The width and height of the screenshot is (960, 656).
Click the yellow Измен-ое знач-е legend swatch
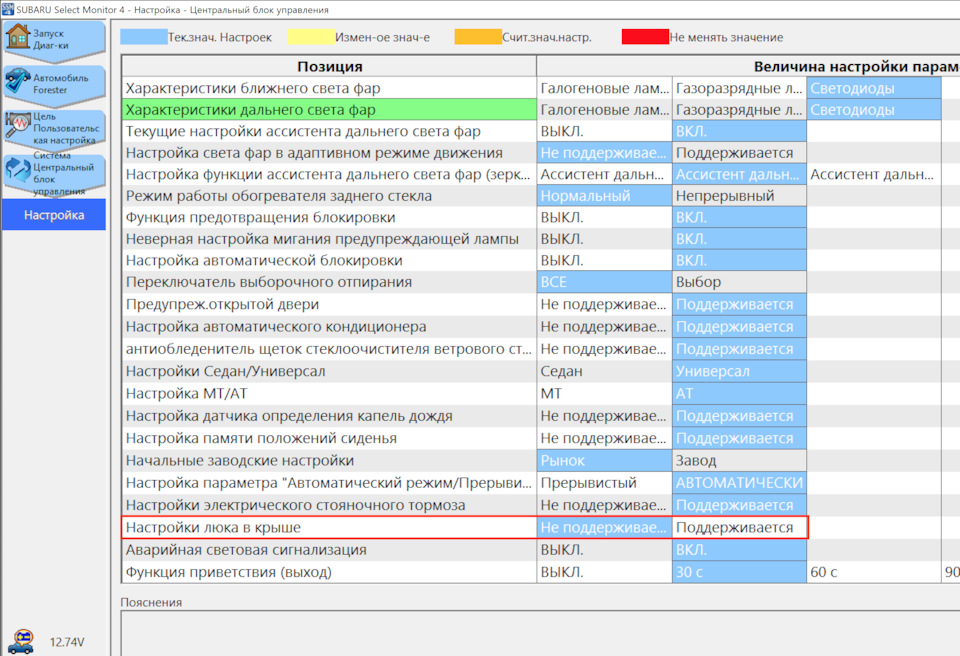point(311,37)
